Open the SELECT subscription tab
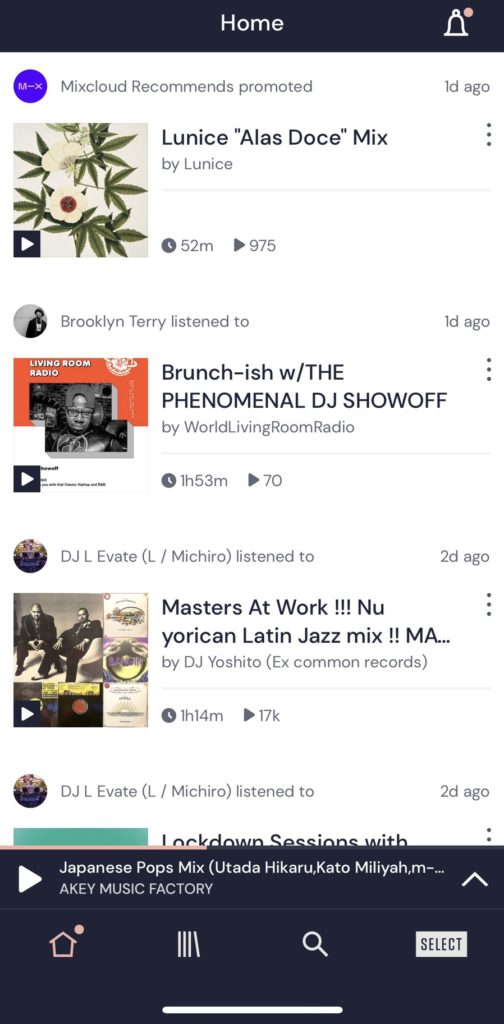504x1024 pixels. [441, 944]
